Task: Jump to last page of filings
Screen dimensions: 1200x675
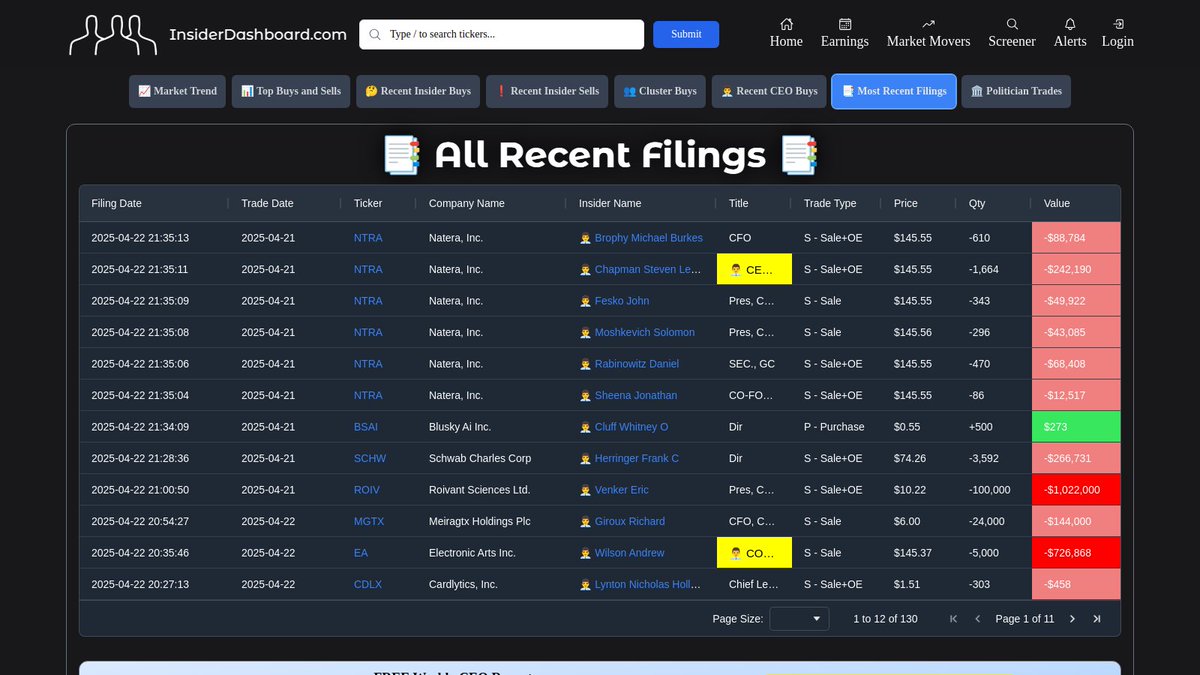Action: click(1096, 619)
